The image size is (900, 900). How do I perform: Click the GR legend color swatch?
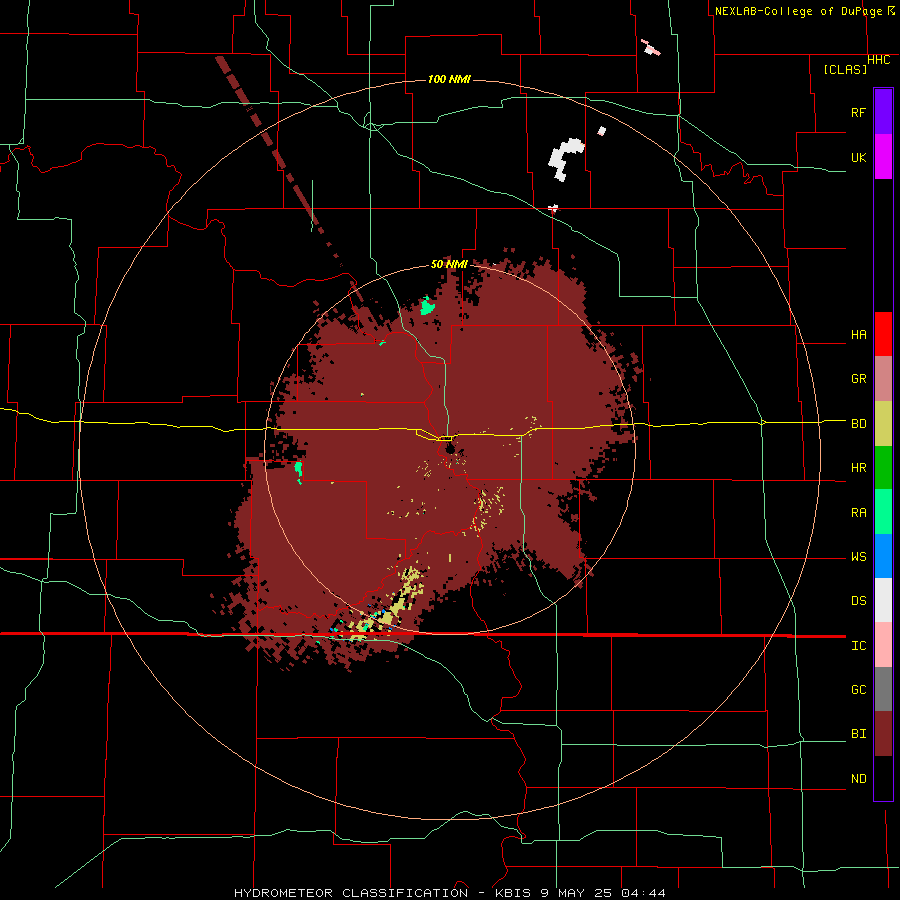click(883, 378)
